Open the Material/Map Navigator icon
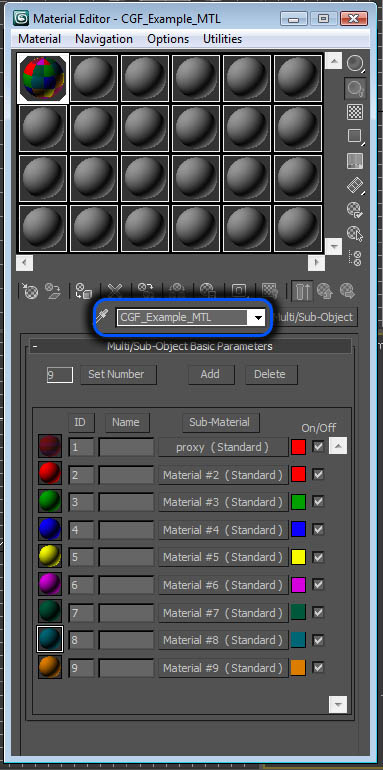 click(356, 259)
